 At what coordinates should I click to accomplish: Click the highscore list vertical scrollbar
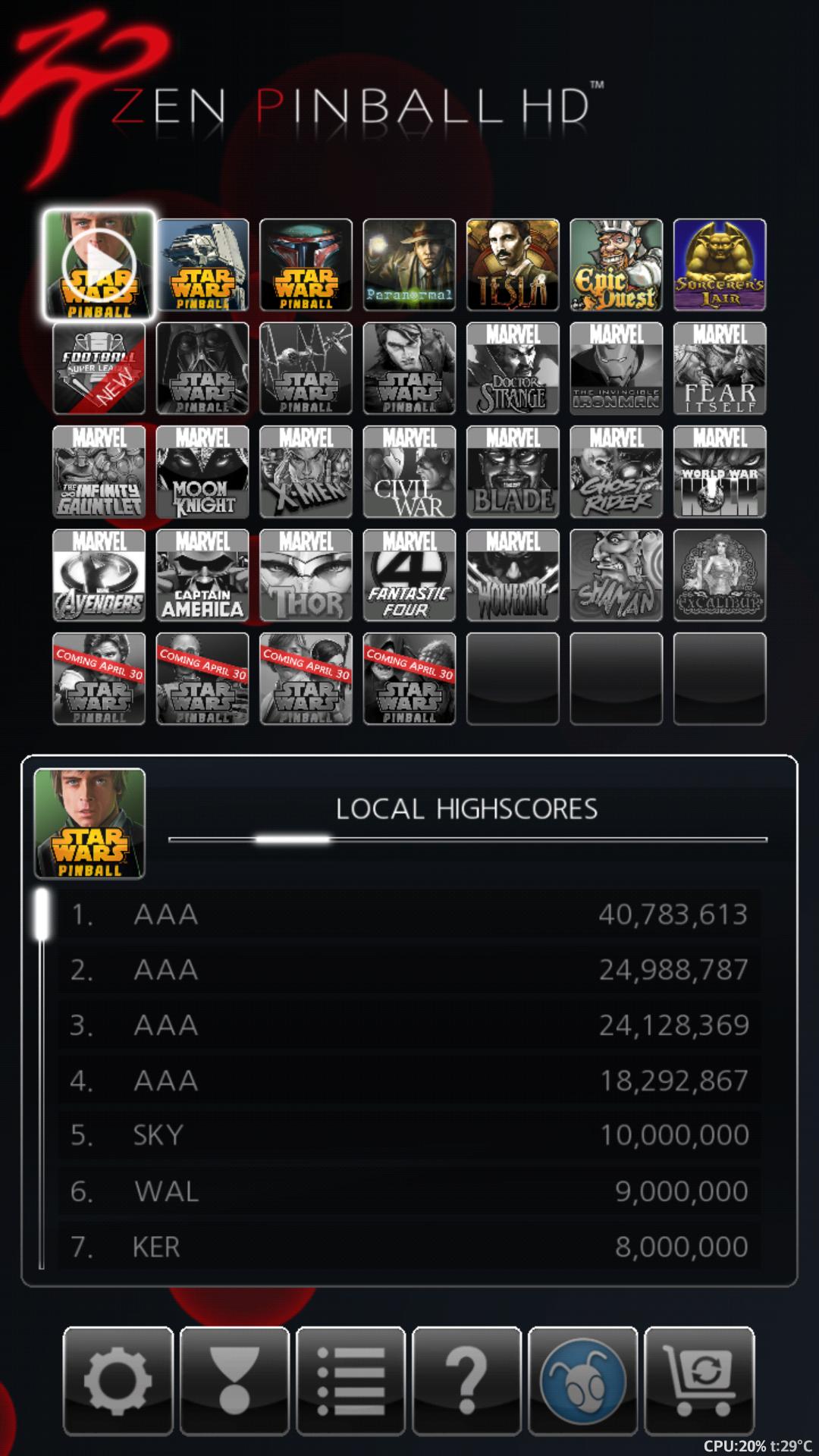click(42, 1079)
